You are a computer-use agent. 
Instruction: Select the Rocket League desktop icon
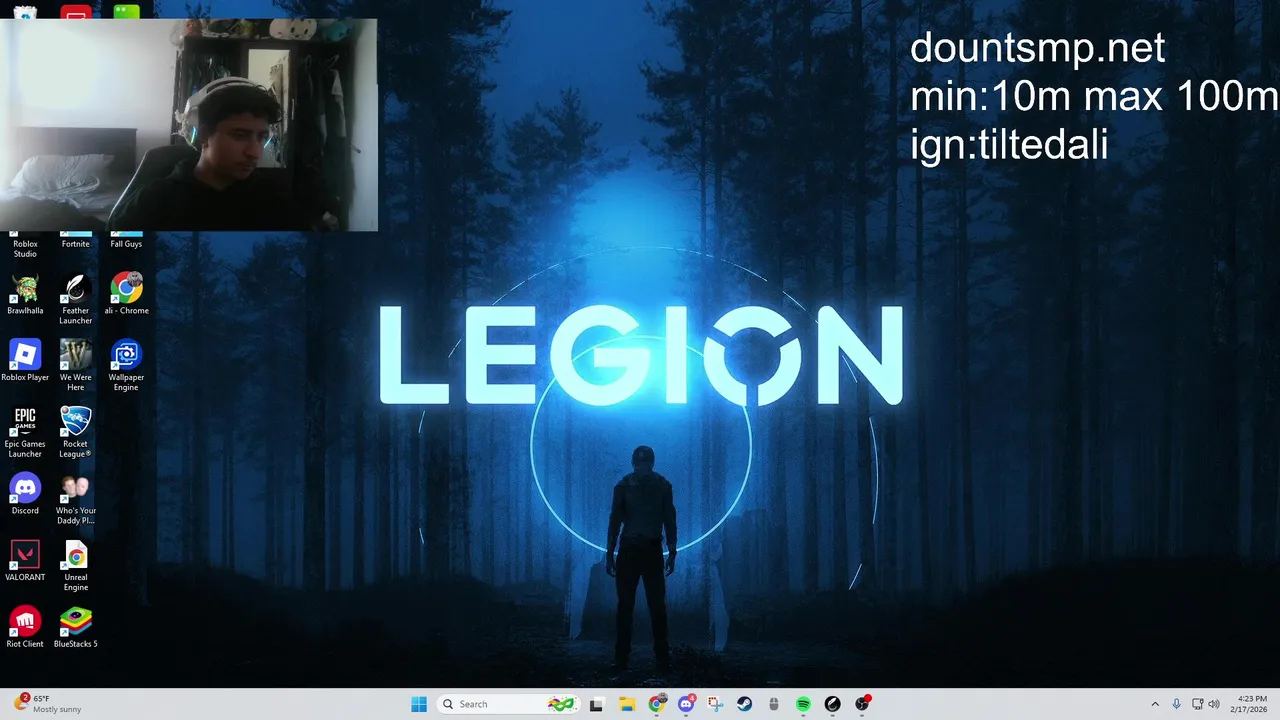point(76,432)
